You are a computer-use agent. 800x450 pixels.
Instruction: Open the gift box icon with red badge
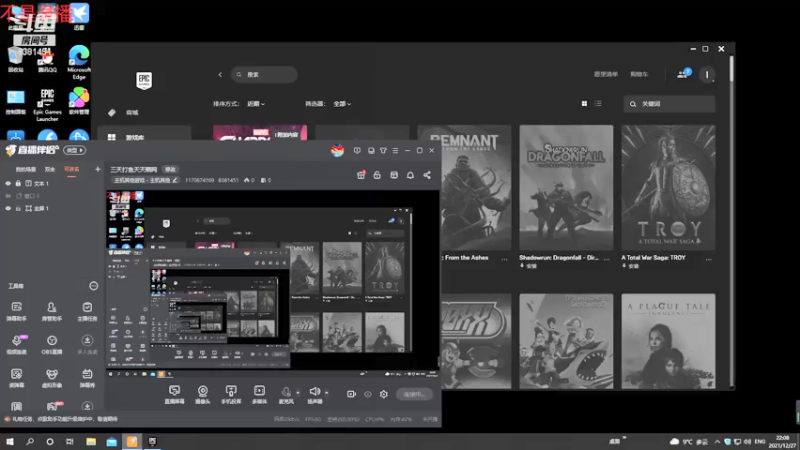click(x=361, y=174)
